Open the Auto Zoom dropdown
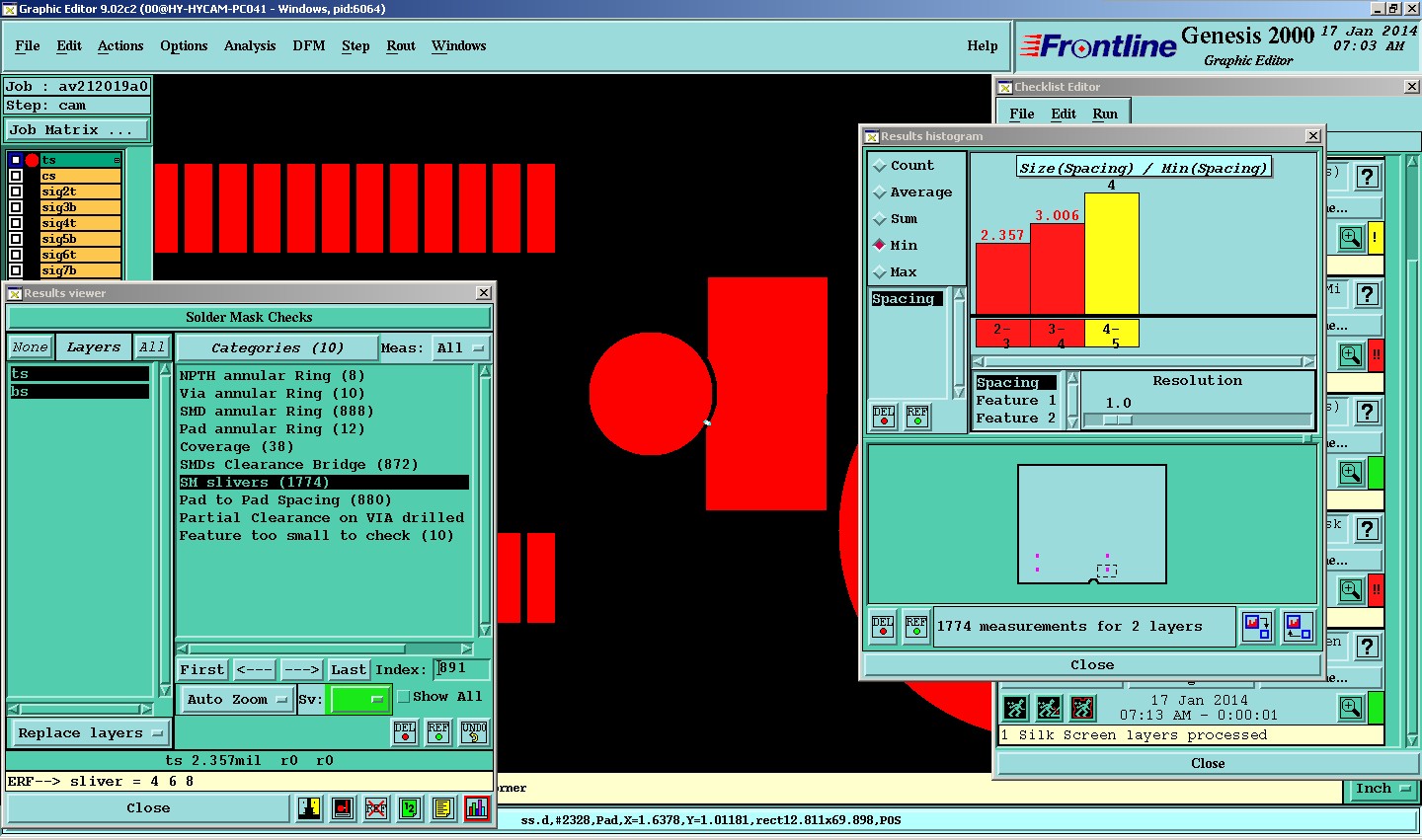 (236, 699)
